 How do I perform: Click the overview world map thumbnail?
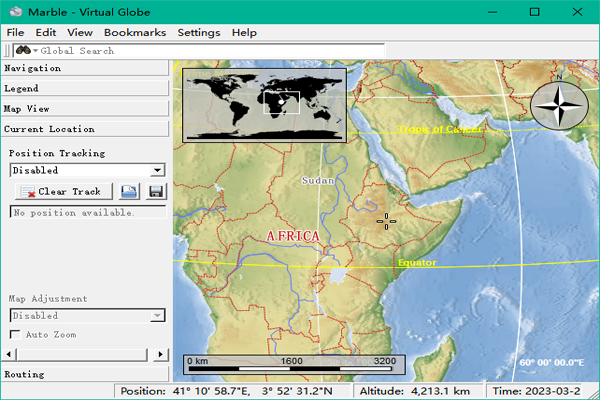pos(264,105)
